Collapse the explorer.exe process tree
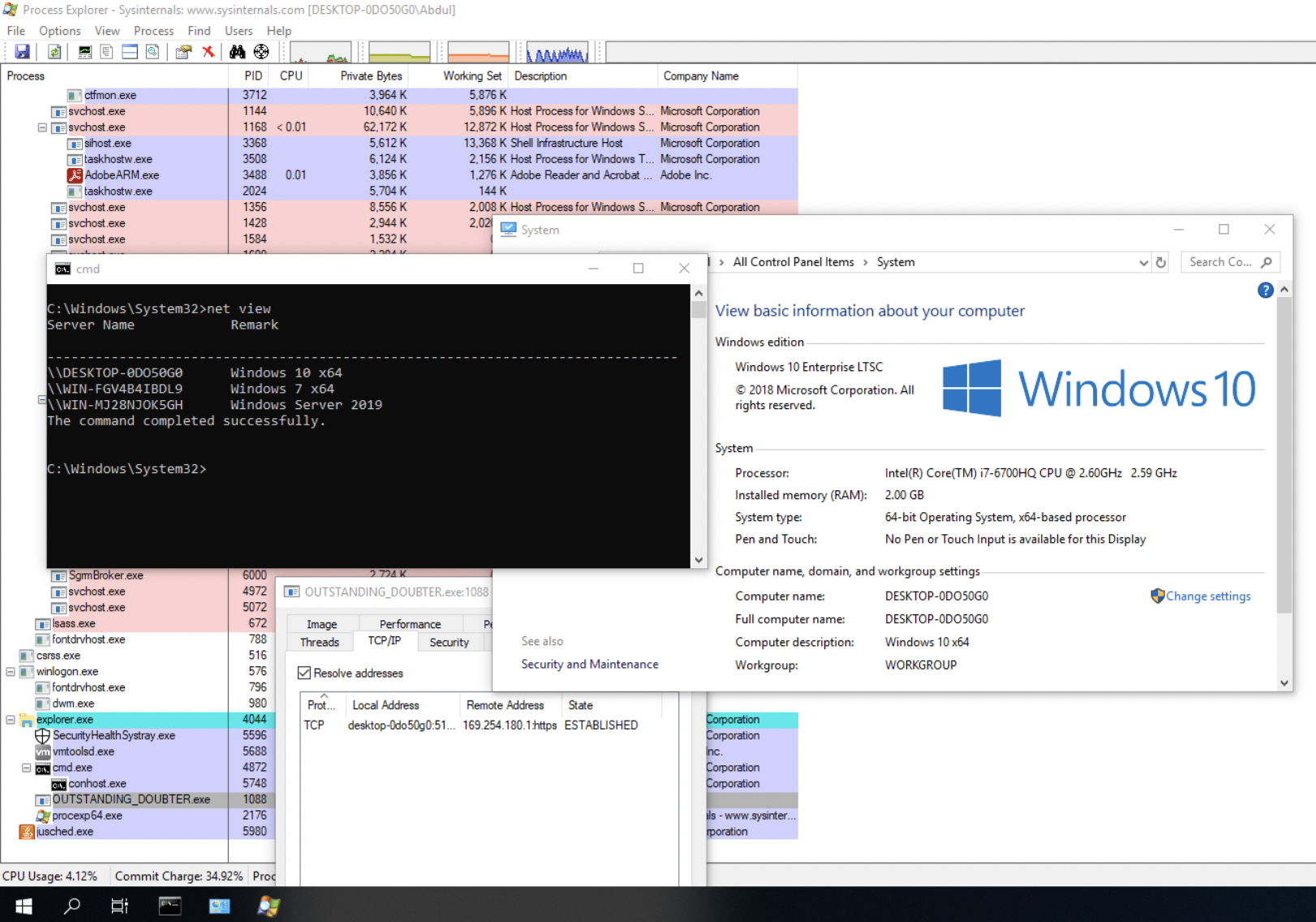Screen dimensions: 1316x922 11,720
